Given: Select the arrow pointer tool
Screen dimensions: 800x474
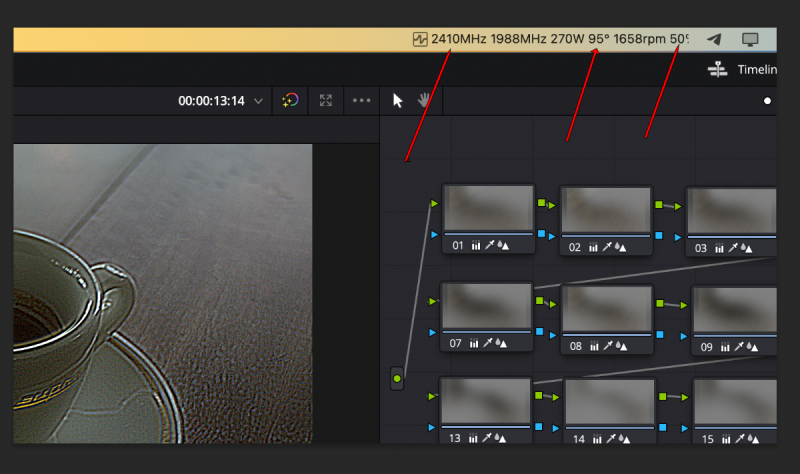Looking at the screenshot, I should [x=397, y=101].
